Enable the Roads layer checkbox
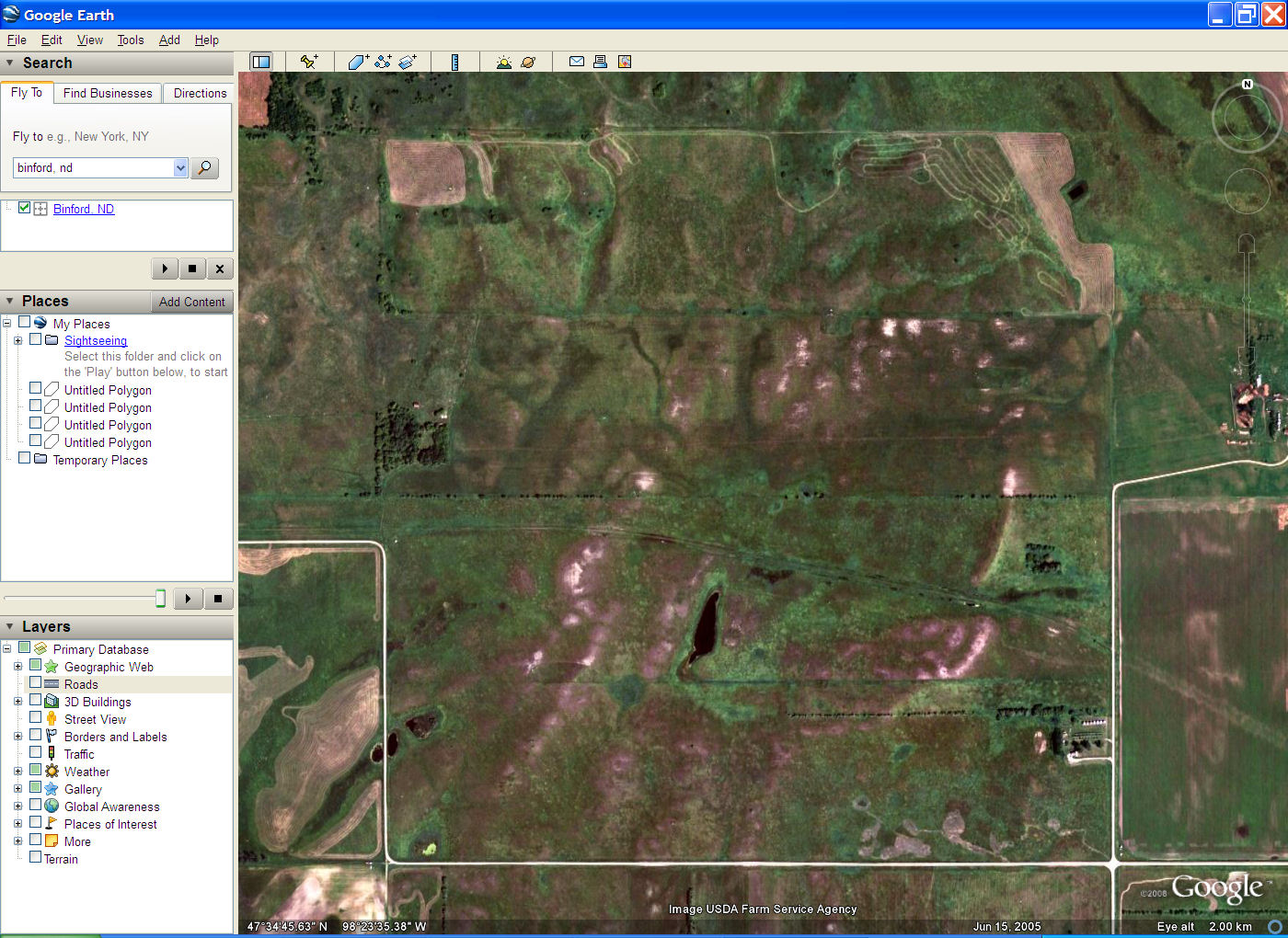 tap(35, 683)
